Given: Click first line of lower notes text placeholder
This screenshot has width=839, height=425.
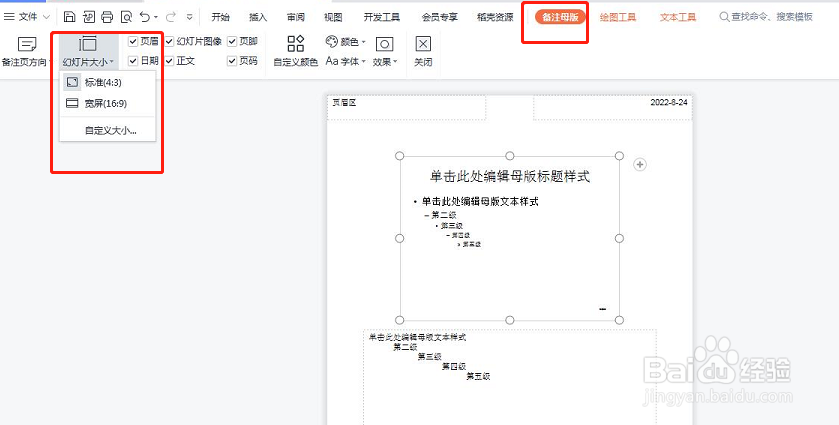Looking at the screenshot, I should tap(417, 337).
